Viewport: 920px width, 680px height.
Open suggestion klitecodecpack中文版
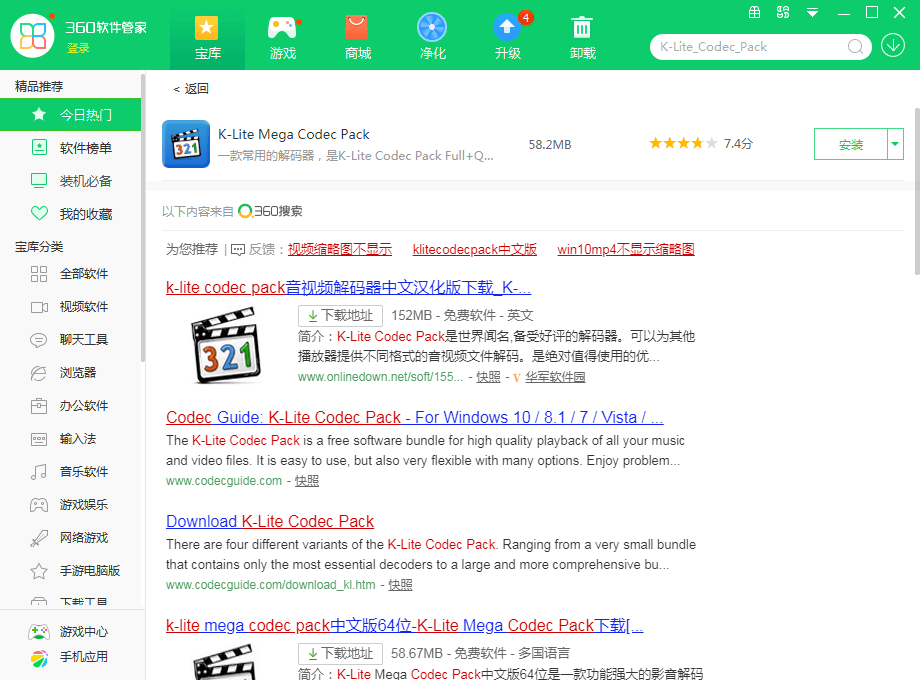(475, 249)
